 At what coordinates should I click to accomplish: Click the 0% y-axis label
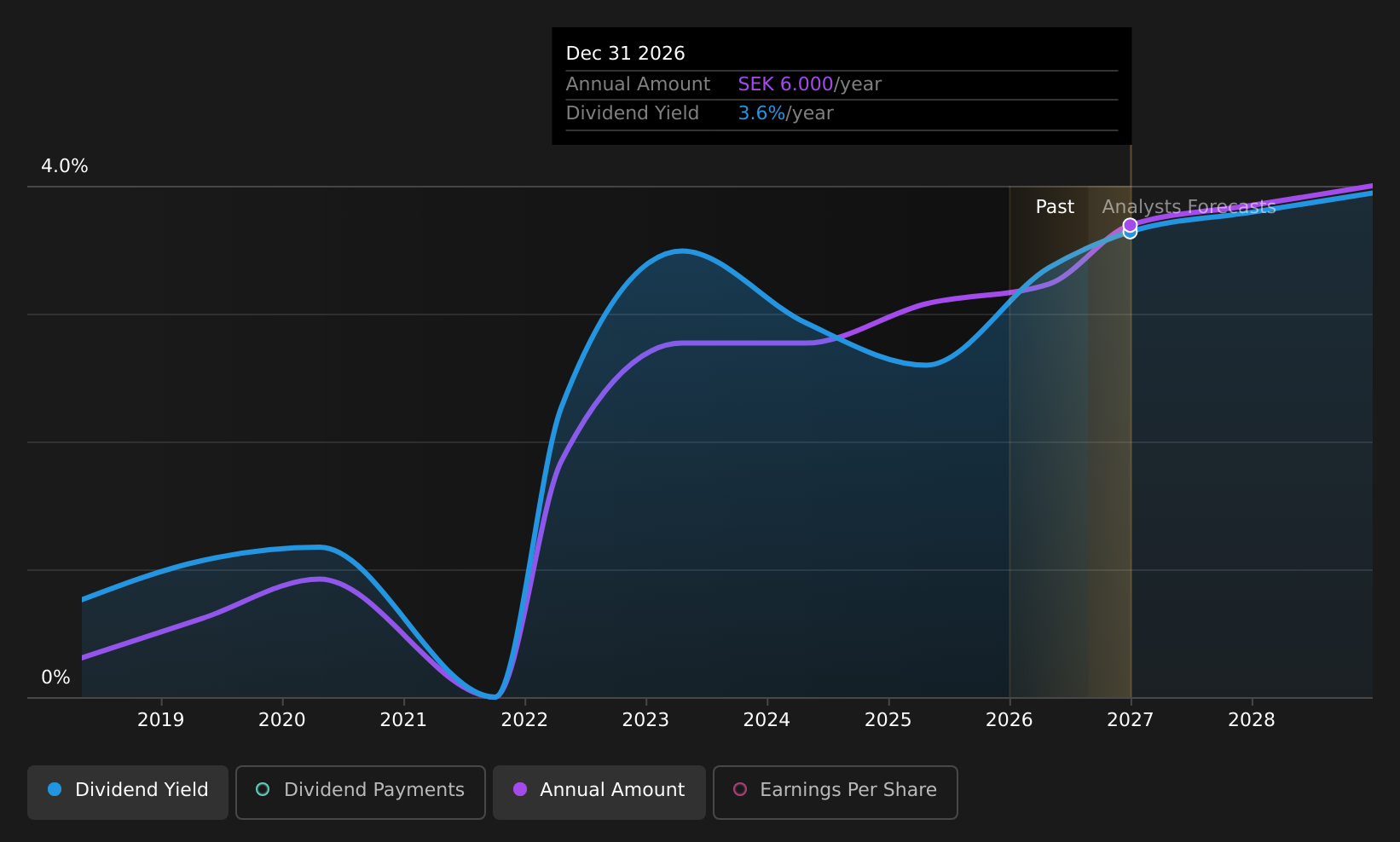coord(56,678)
